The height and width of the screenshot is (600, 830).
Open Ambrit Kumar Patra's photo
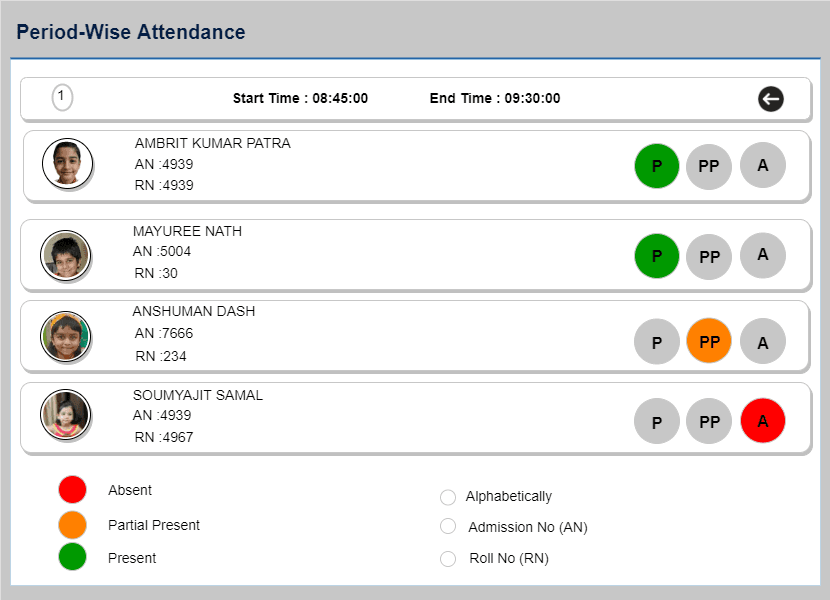click(67, 164)
